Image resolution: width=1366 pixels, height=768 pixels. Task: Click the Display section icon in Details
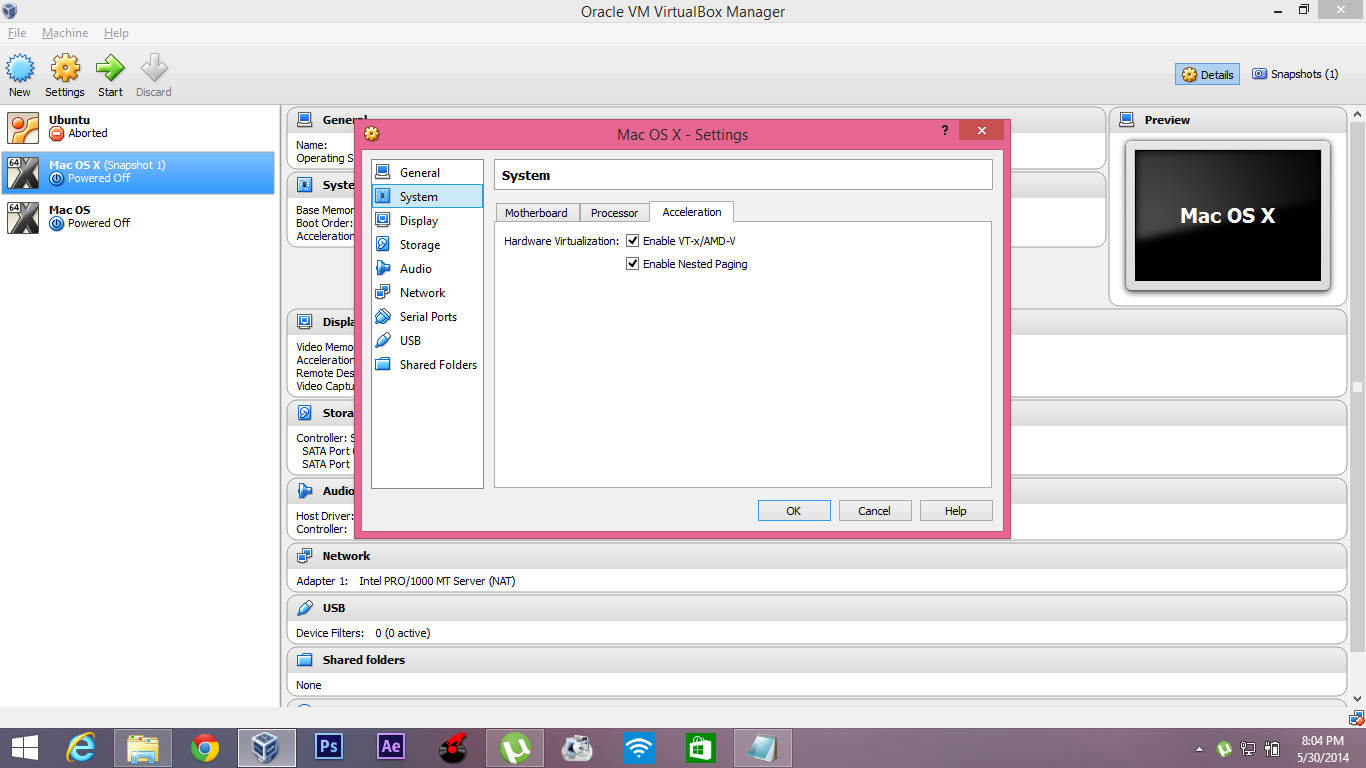(x=305, y=322)
